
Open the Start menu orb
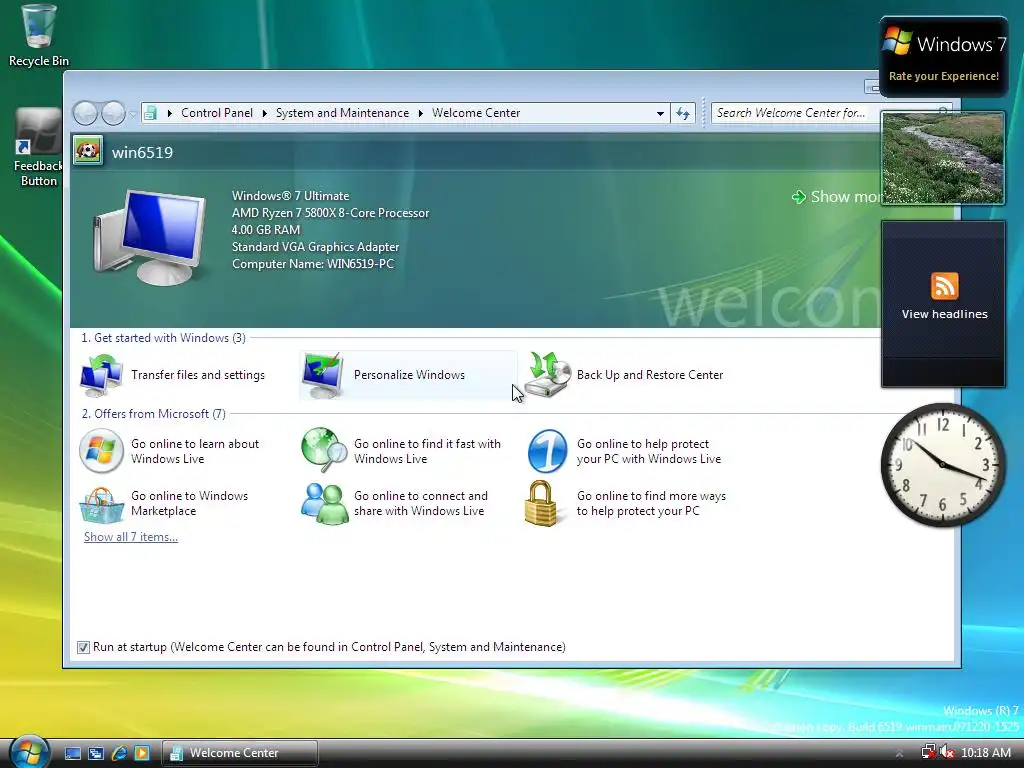coord(29,752)
